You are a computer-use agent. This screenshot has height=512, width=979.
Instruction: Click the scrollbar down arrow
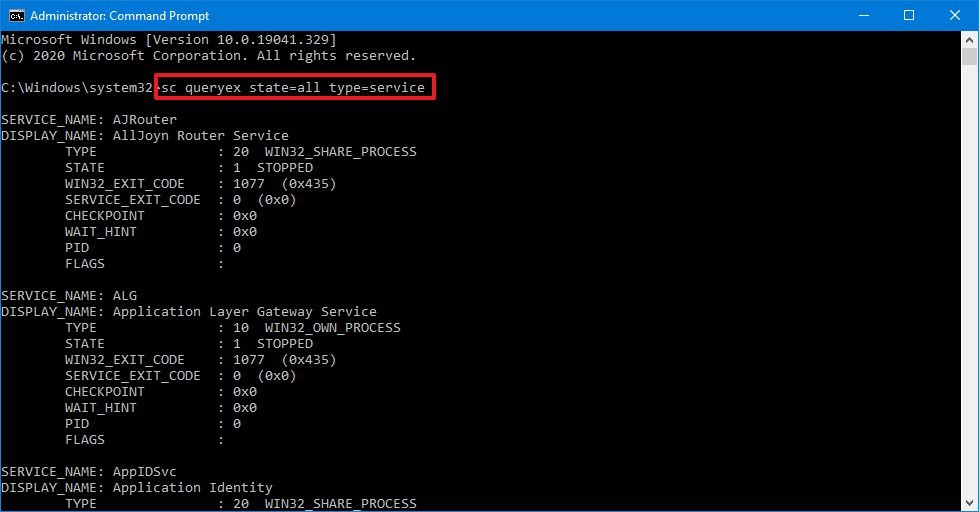coord(970,503)
